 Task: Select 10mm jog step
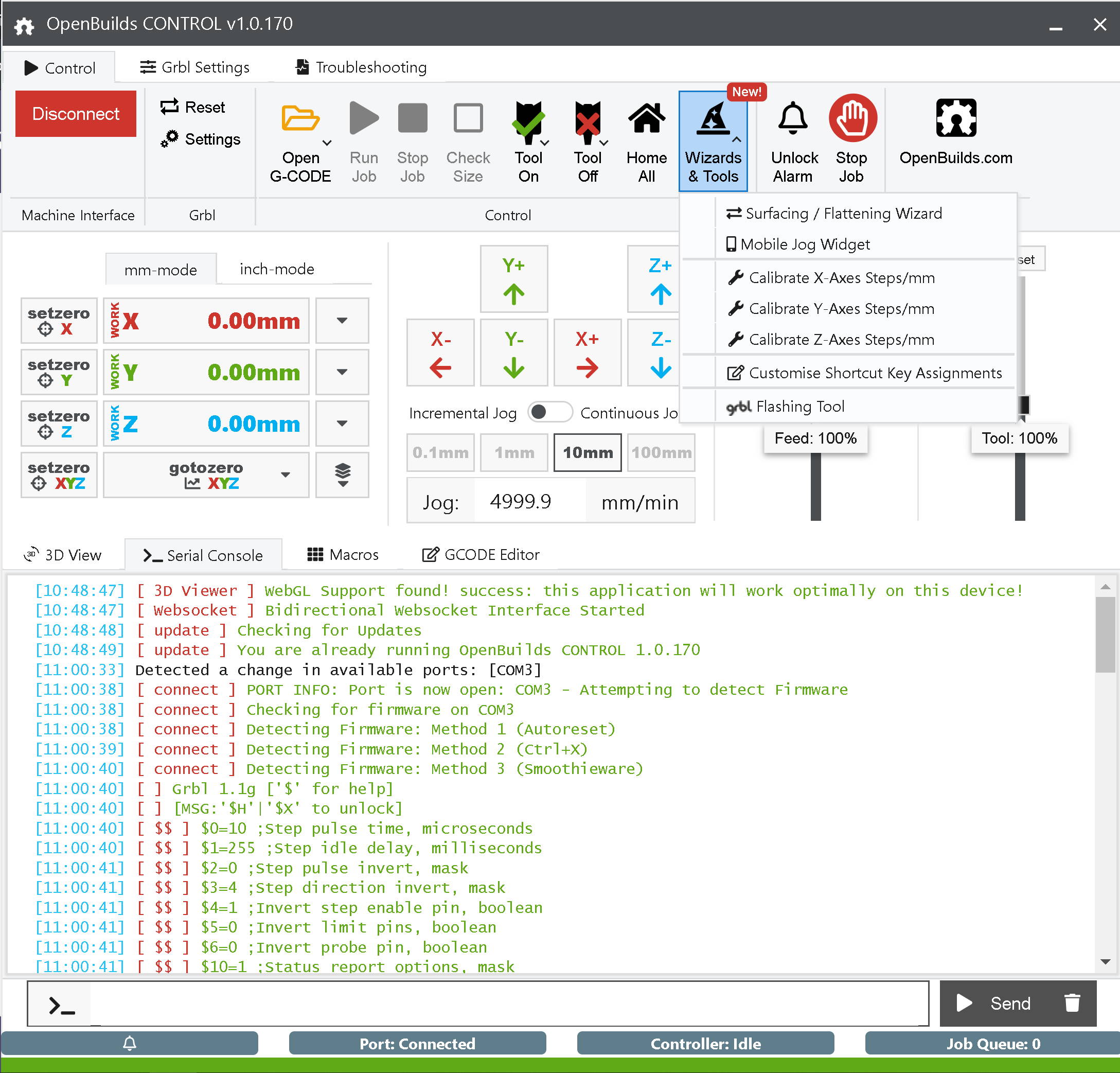(588, 452)
